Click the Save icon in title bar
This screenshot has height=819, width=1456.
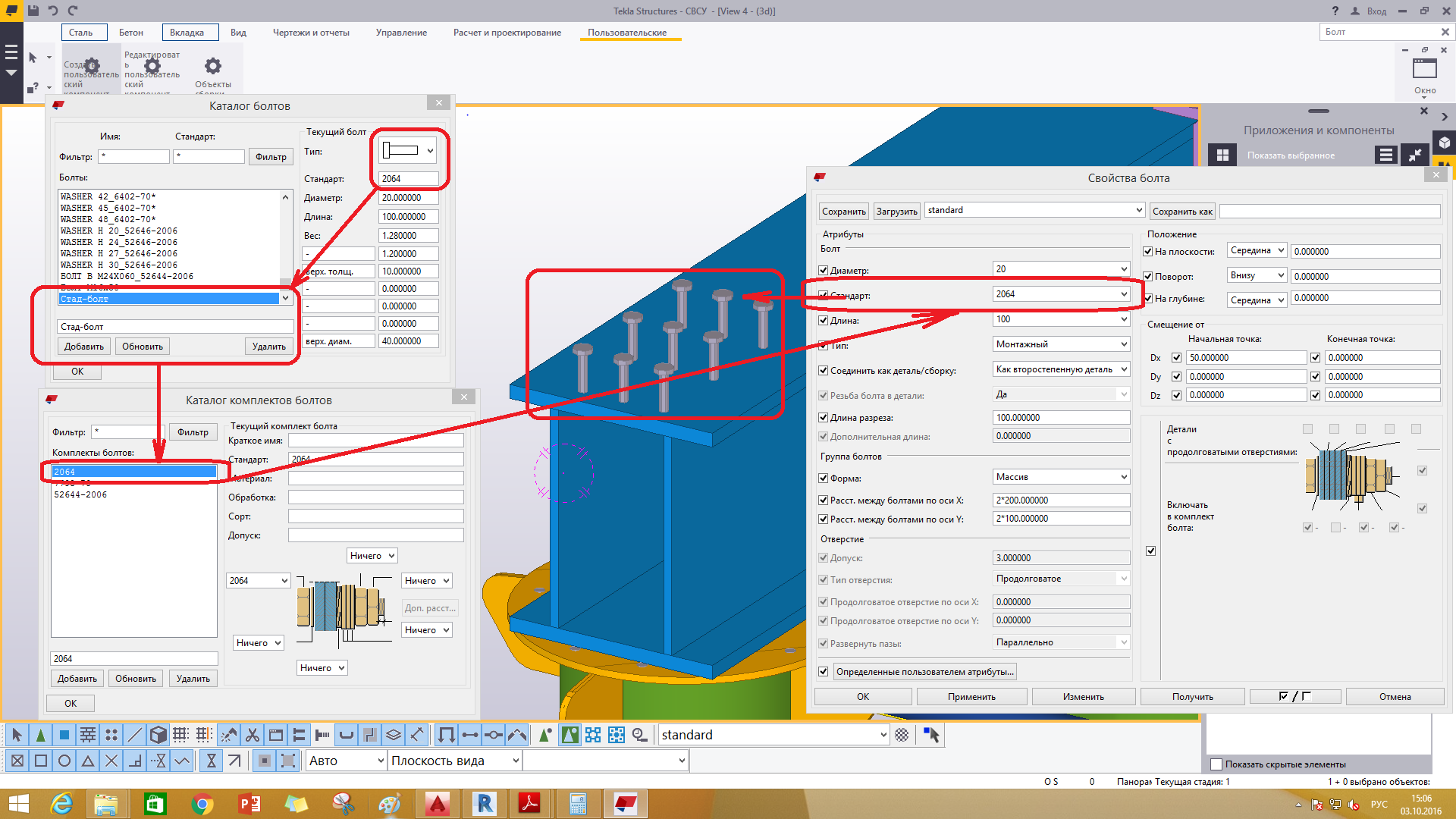click(x=33, y=11)
